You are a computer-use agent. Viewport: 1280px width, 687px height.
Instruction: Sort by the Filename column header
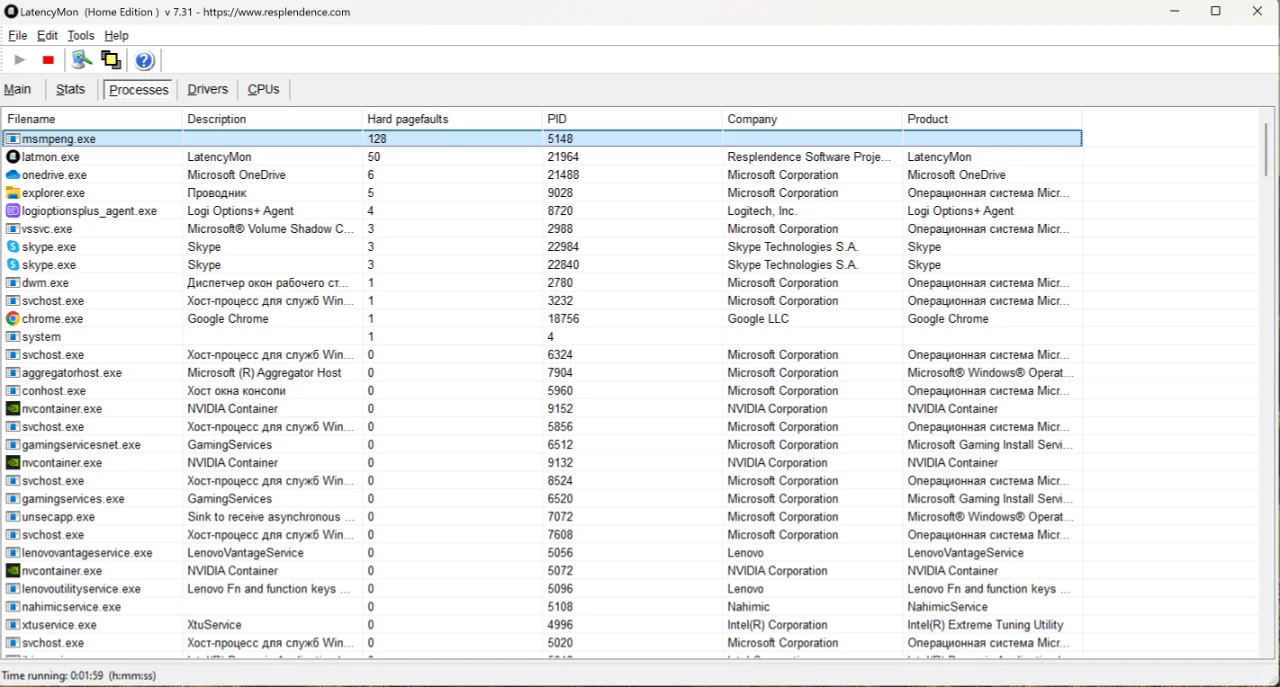92,119
